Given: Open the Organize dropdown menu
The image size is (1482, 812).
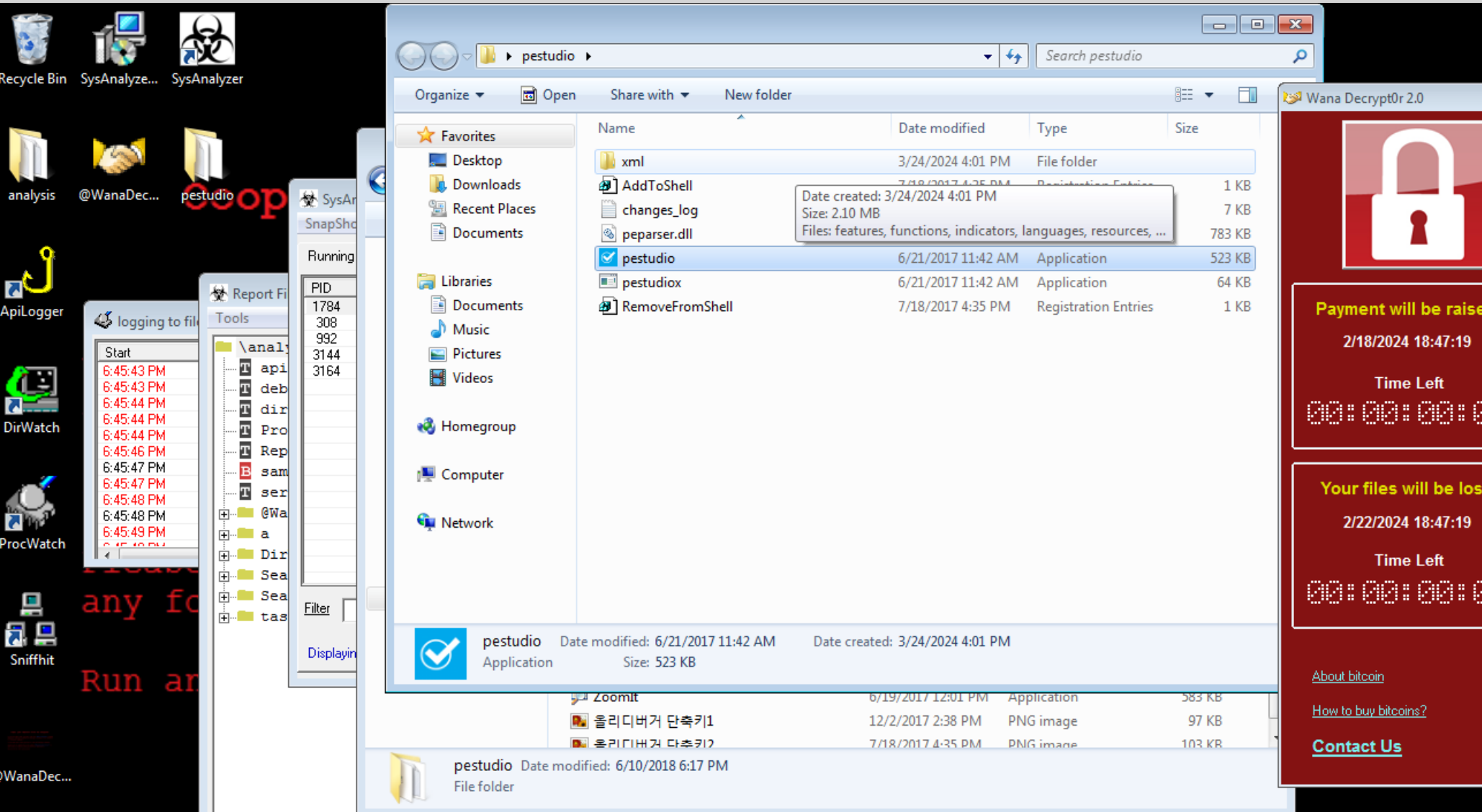Looking at the screenshot, I should coord(449,95).
